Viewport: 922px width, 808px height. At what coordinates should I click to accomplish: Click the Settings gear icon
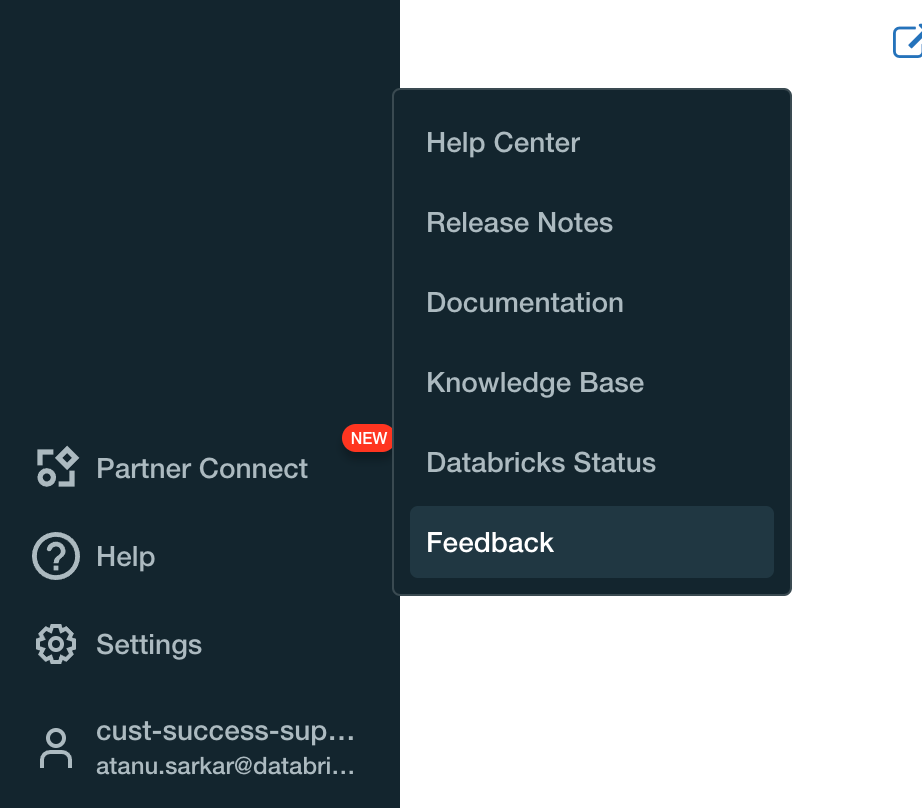pos(56,644)
